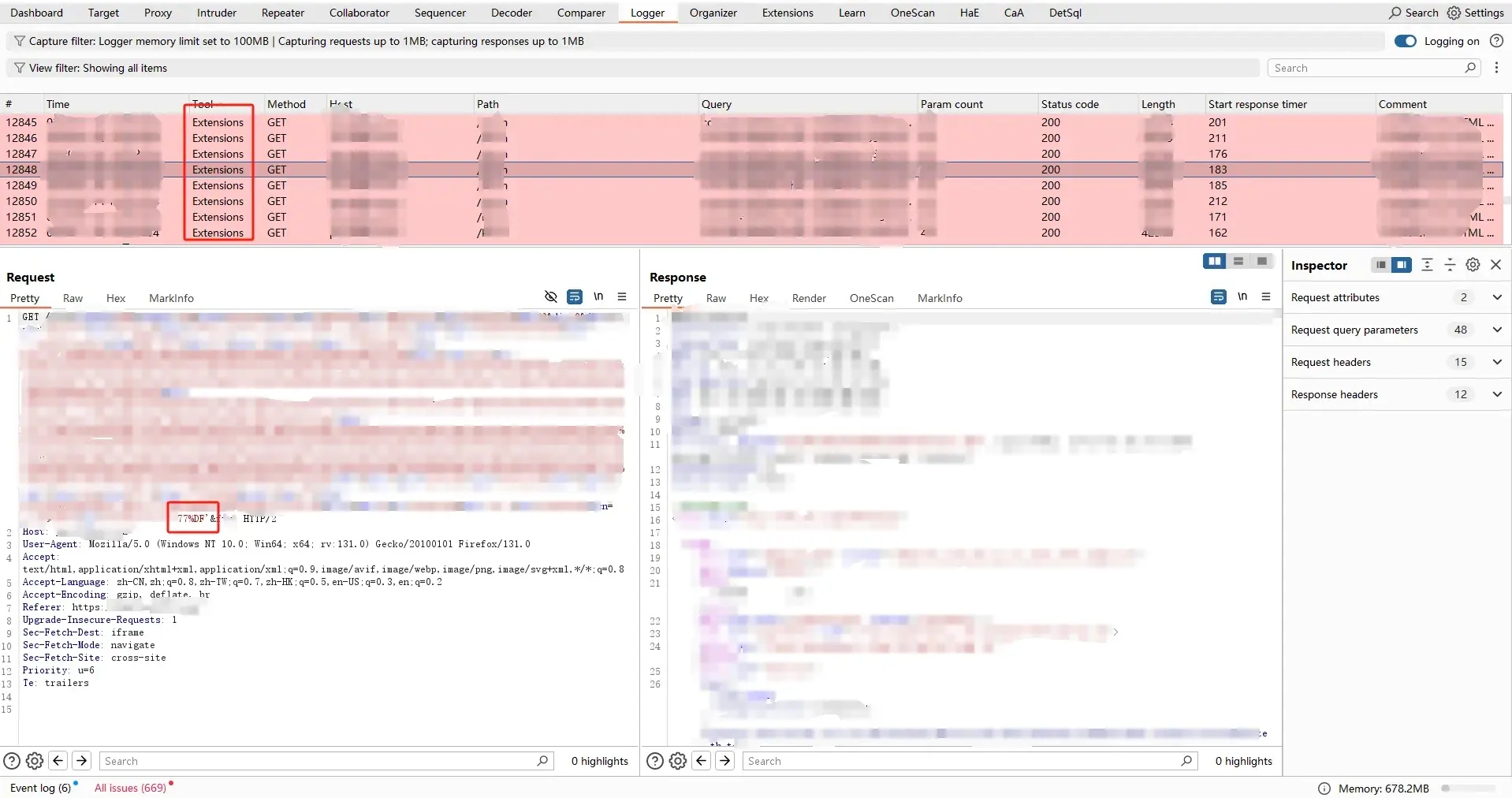Click magnifier in Response search field
Image resolution: width=1512 pixels, height=798 pixels.
click(x=1186, y=761)
